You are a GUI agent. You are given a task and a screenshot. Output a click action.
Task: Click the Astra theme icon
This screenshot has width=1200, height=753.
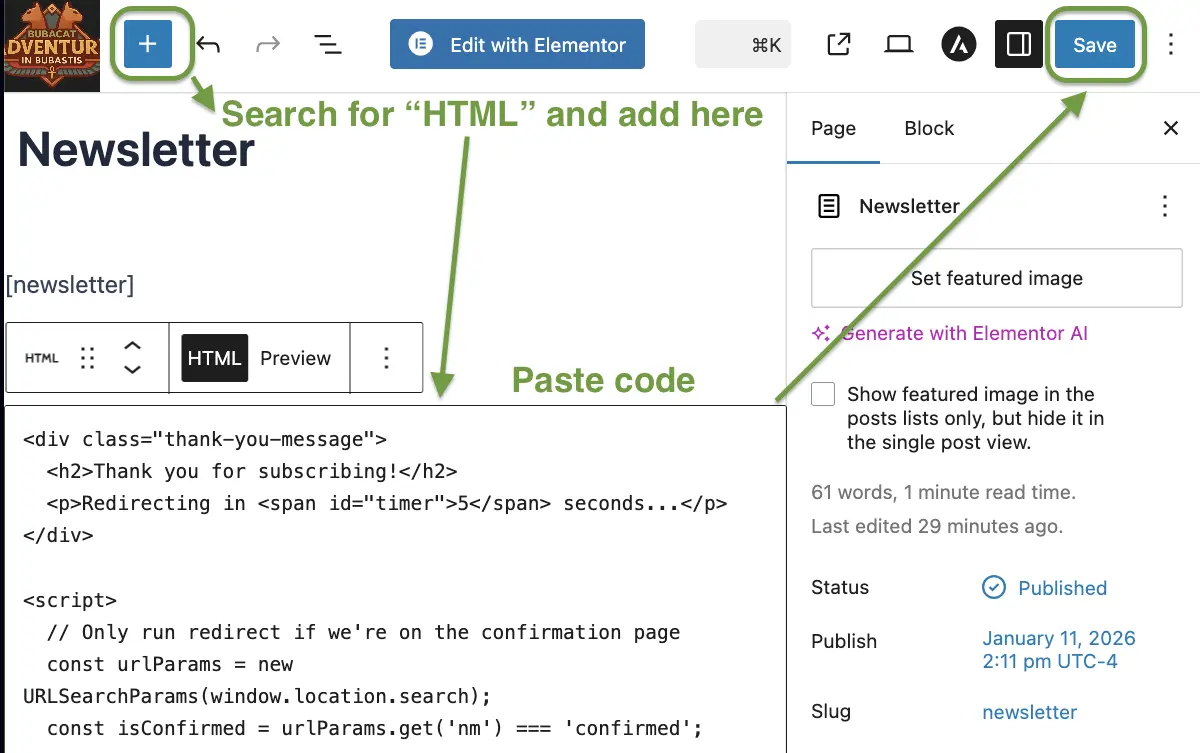coord(958,44)
